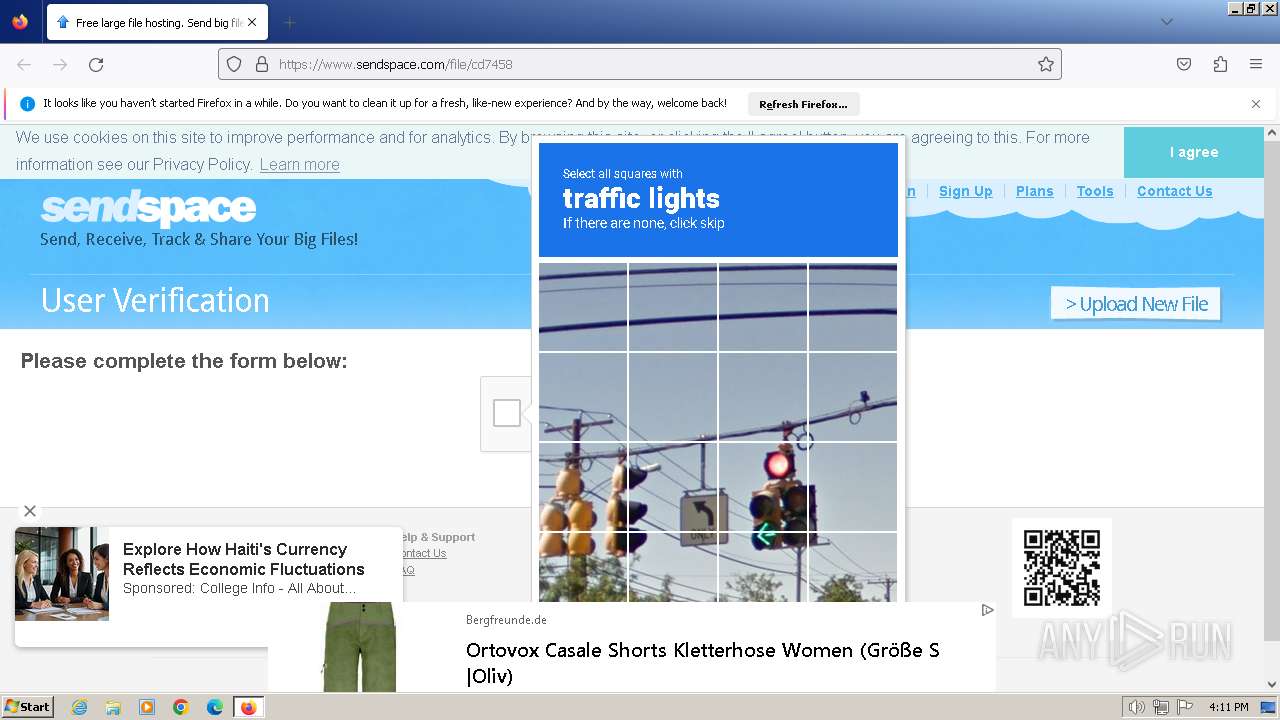
Task: Open the volume speaker tray icon
Action: (1137, 707)
